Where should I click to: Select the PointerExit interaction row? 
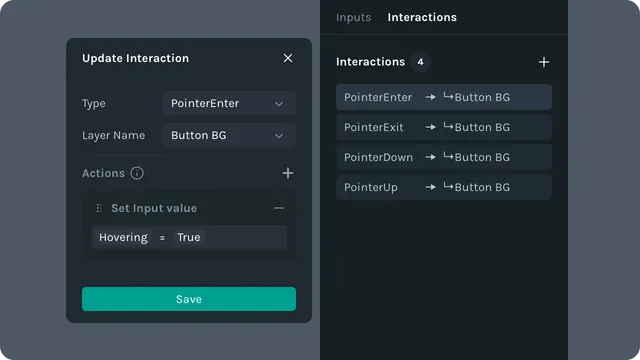(x=444, y=127)
